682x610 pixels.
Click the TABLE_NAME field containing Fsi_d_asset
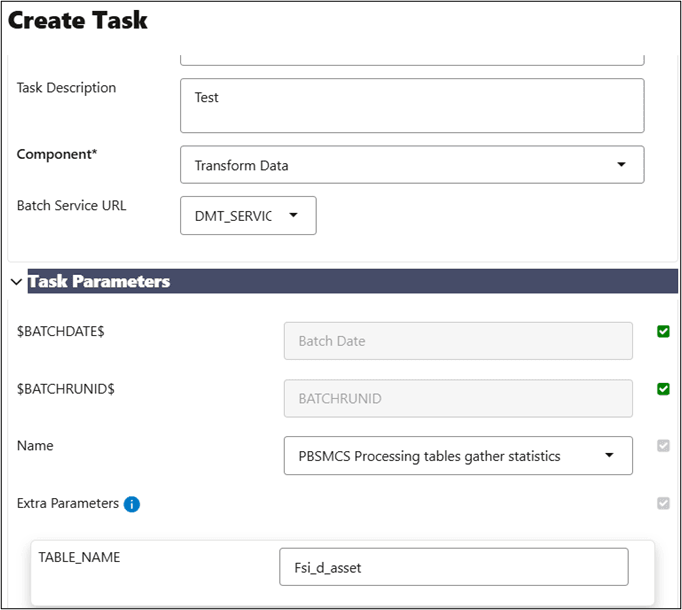coord(453,566)
